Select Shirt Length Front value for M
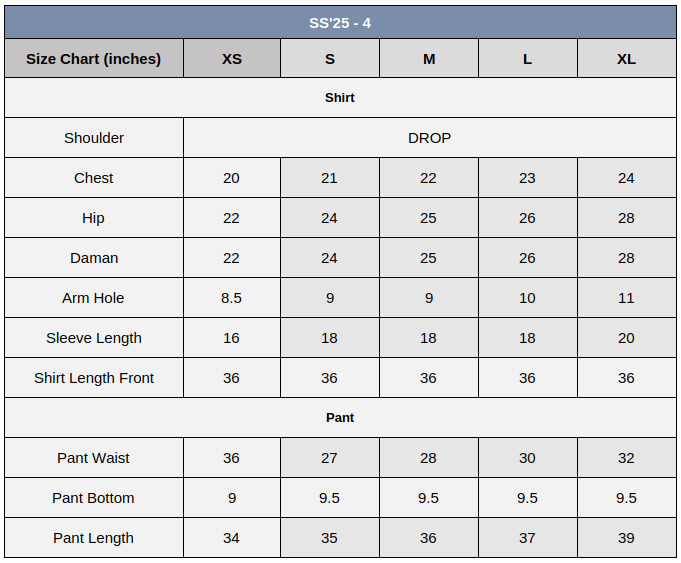The image size is (681, 563). click(x=429, y=378)
